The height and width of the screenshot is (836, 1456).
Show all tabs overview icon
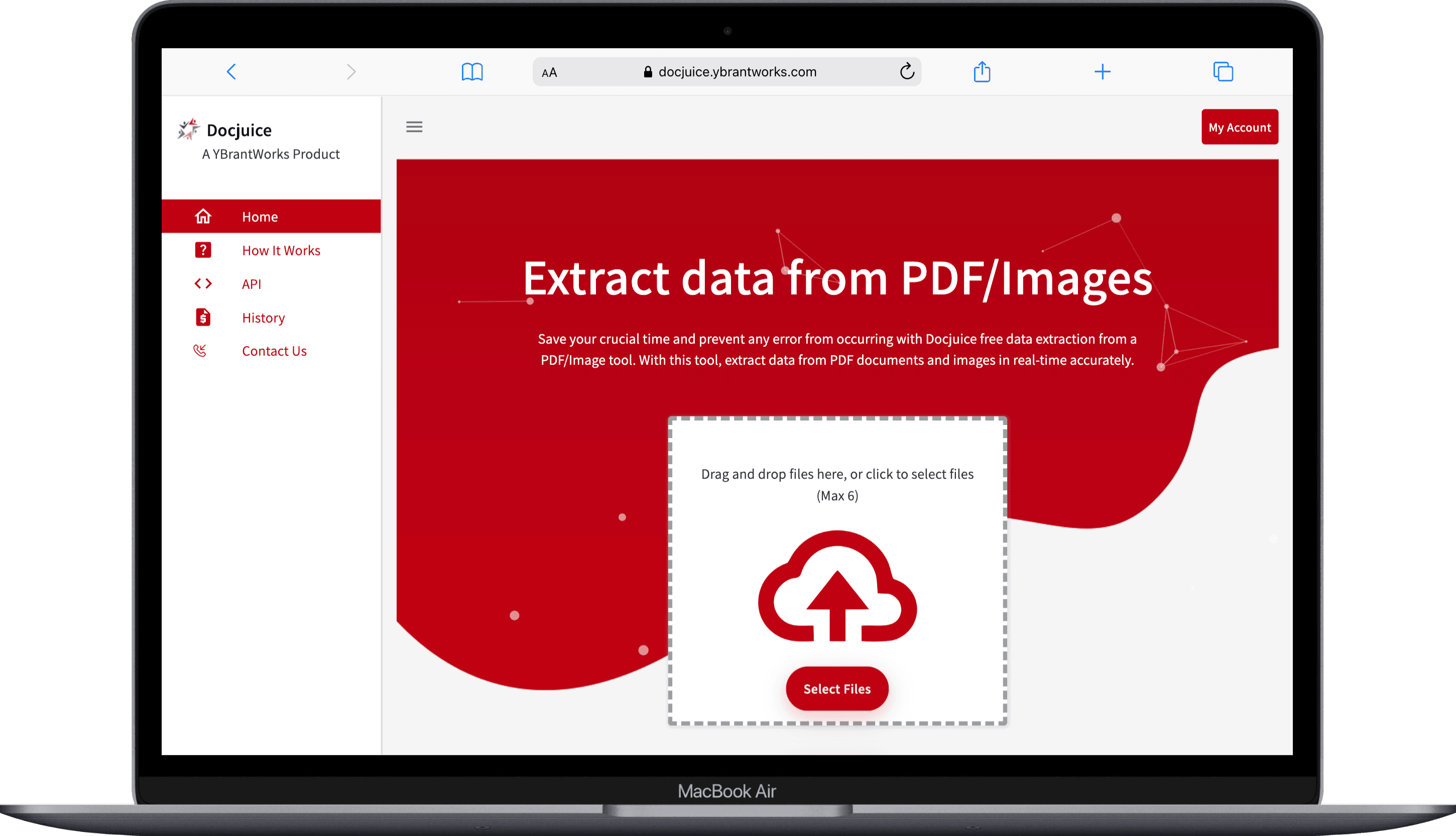(x=1223, y=72)
